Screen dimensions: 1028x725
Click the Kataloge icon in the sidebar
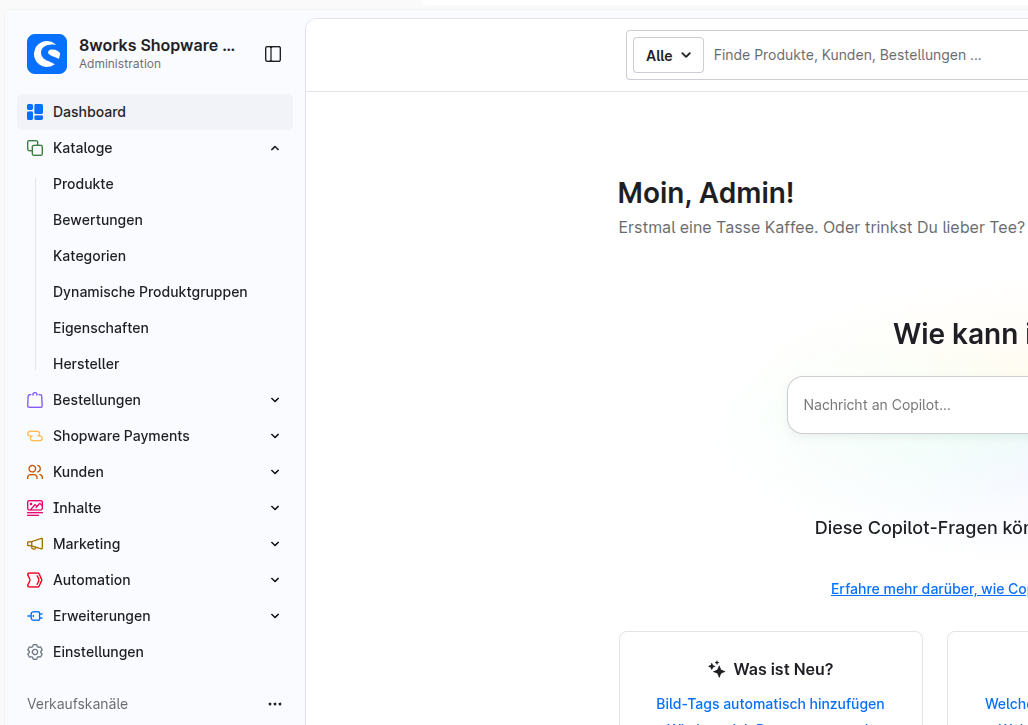(x=35, y=148)
